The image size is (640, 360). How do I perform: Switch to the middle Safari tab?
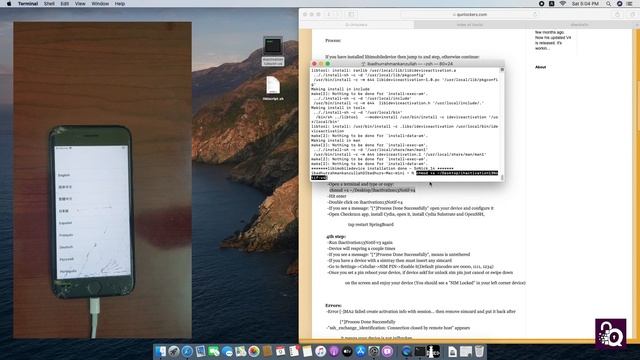coord(470,25)
